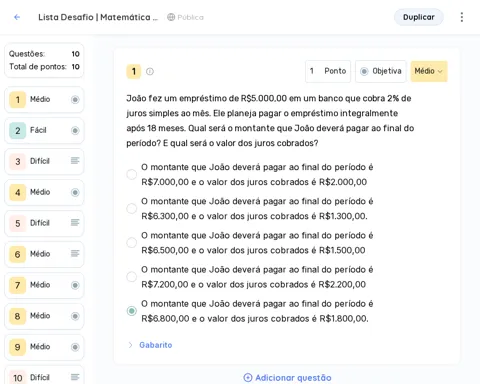Click the Questões count summary card
Screen dimensions: 480x384
(44, 60)
